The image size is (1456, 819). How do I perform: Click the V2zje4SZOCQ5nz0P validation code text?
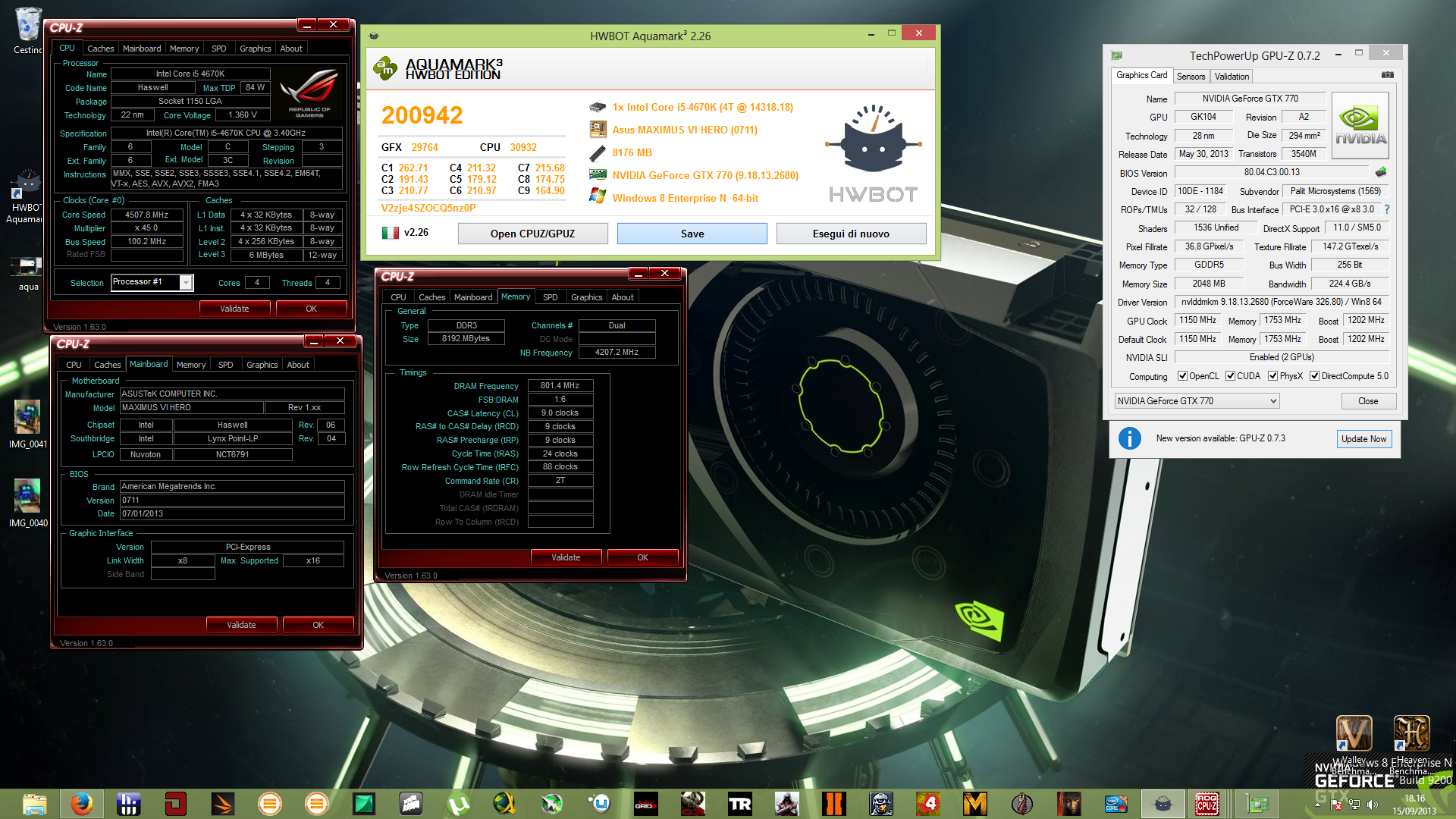428,208
